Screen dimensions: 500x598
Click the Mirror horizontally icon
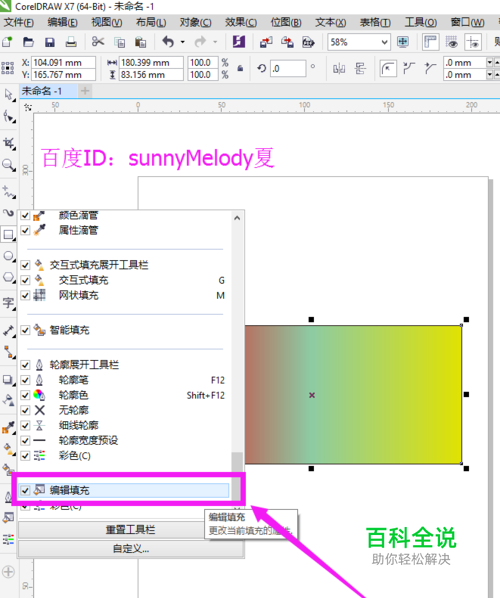339,69
